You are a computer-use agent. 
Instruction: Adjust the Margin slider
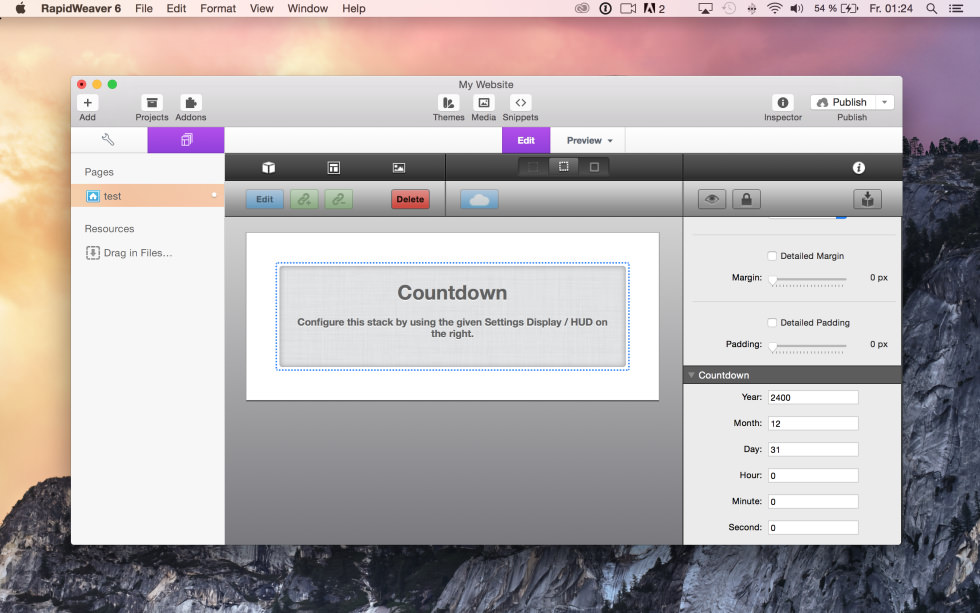[x=808, y=280]
